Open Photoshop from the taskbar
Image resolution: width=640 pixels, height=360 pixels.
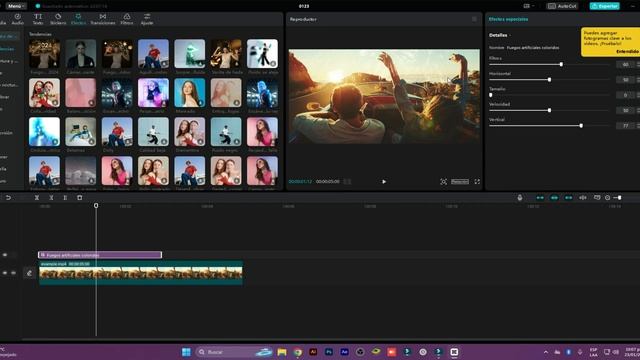329,352
